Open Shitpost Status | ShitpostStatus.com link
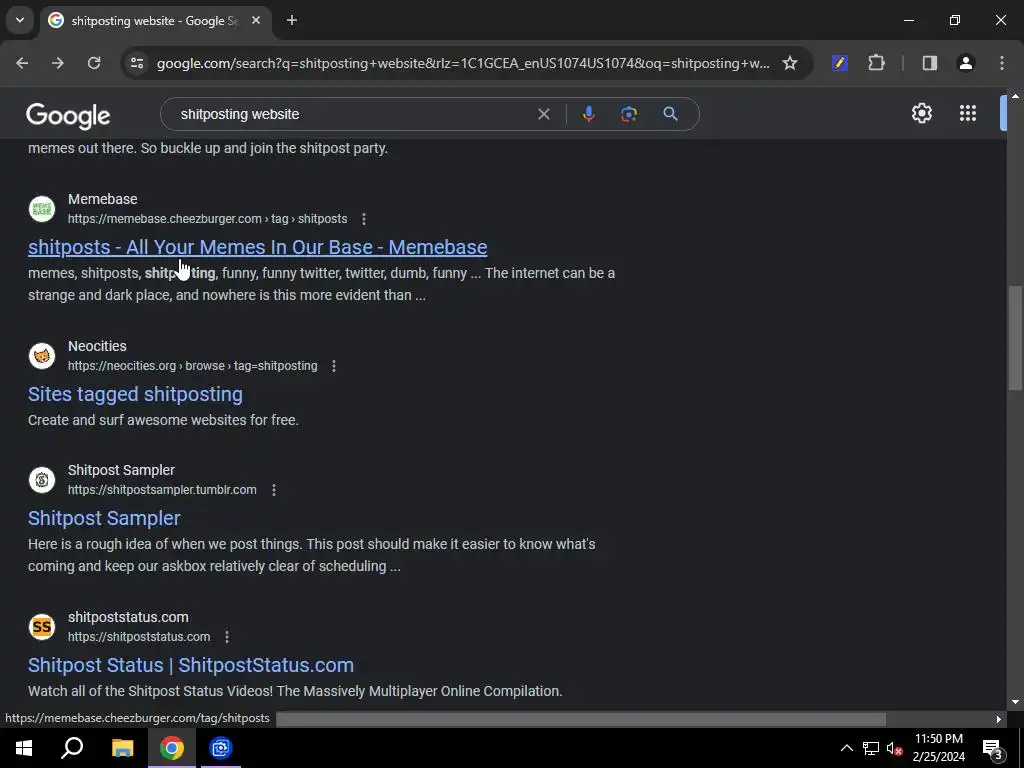 pos(191,665)
